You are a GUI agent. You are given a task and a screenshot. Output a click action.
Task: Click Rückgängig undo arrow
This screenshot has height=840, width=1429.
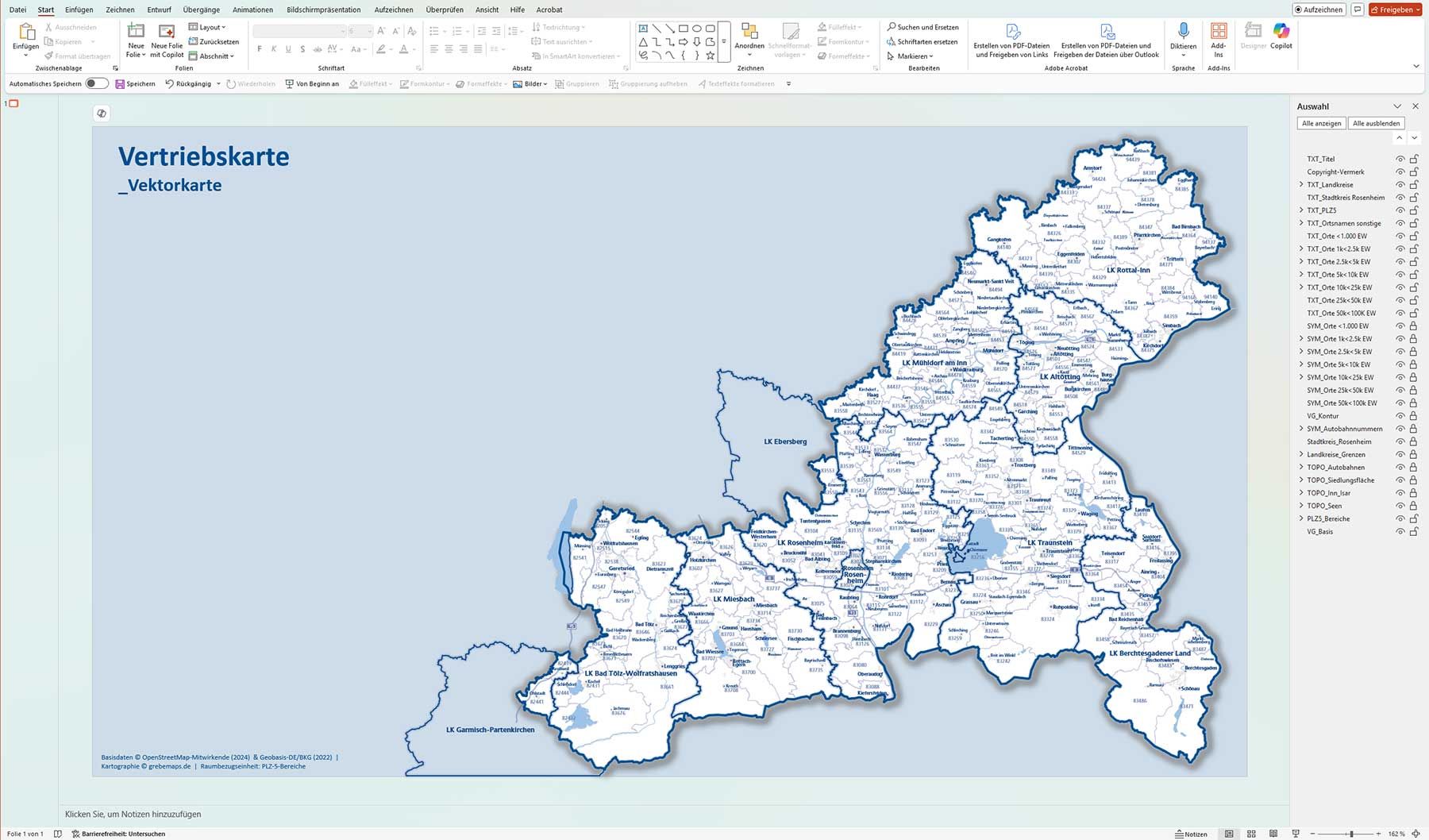pyautogui.click(x=169, y=83)
